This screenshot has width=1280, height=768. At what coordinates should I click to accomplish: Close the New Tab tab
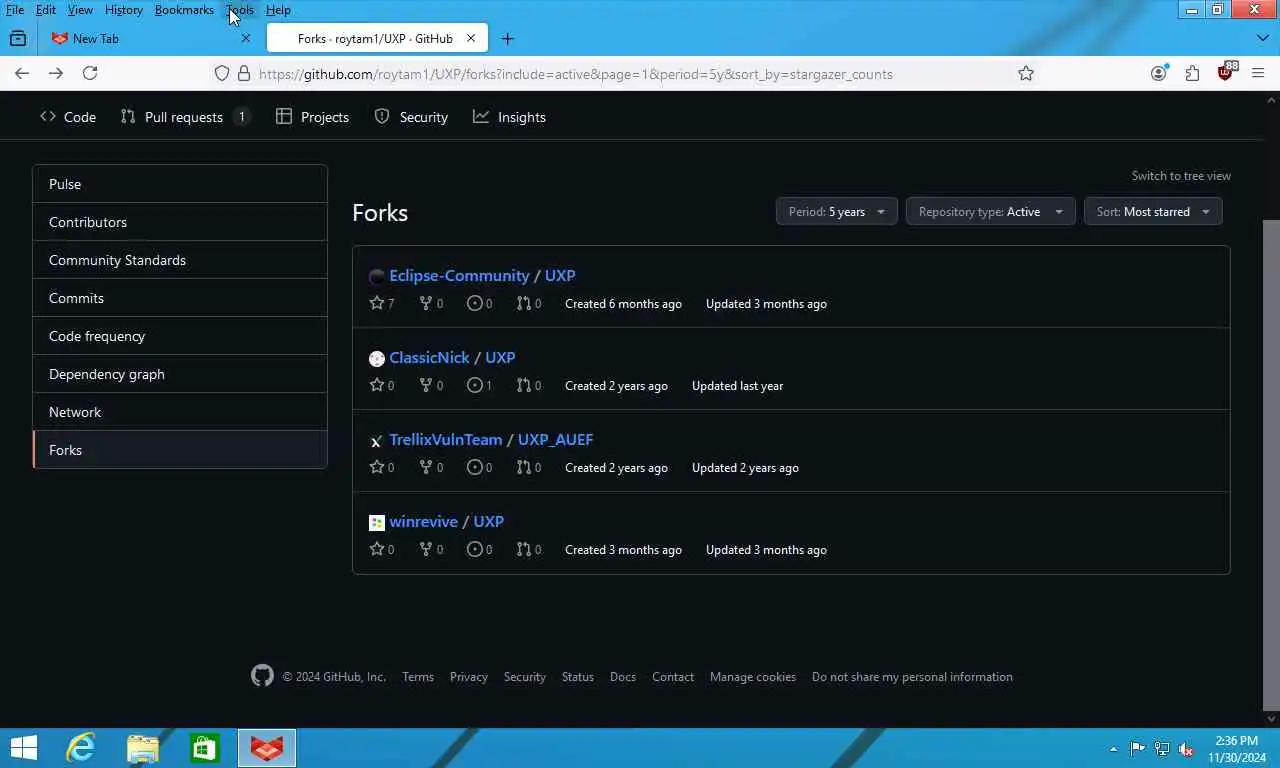tap(246, 38)
